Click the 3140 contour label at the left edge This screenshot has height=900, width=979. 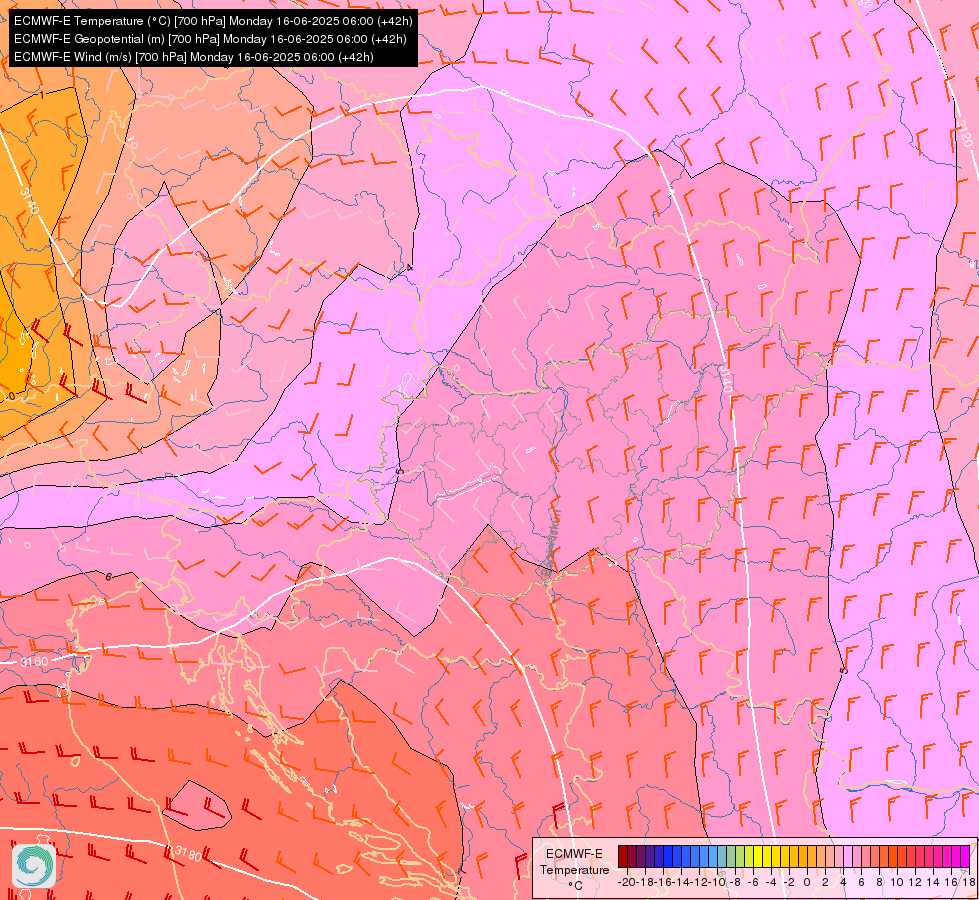tap(29, 200)
